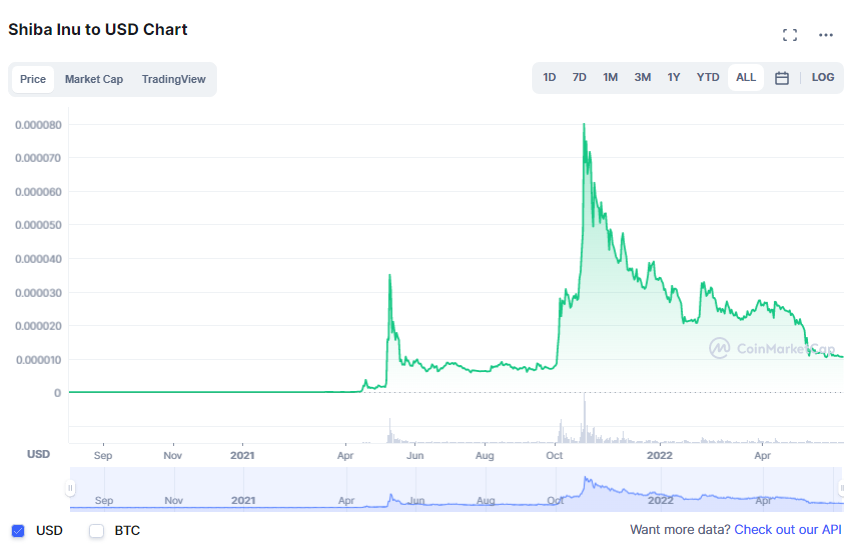The image size is (860, 555).
Task: Enable the BTC currency checkbox
Action: 97,530
